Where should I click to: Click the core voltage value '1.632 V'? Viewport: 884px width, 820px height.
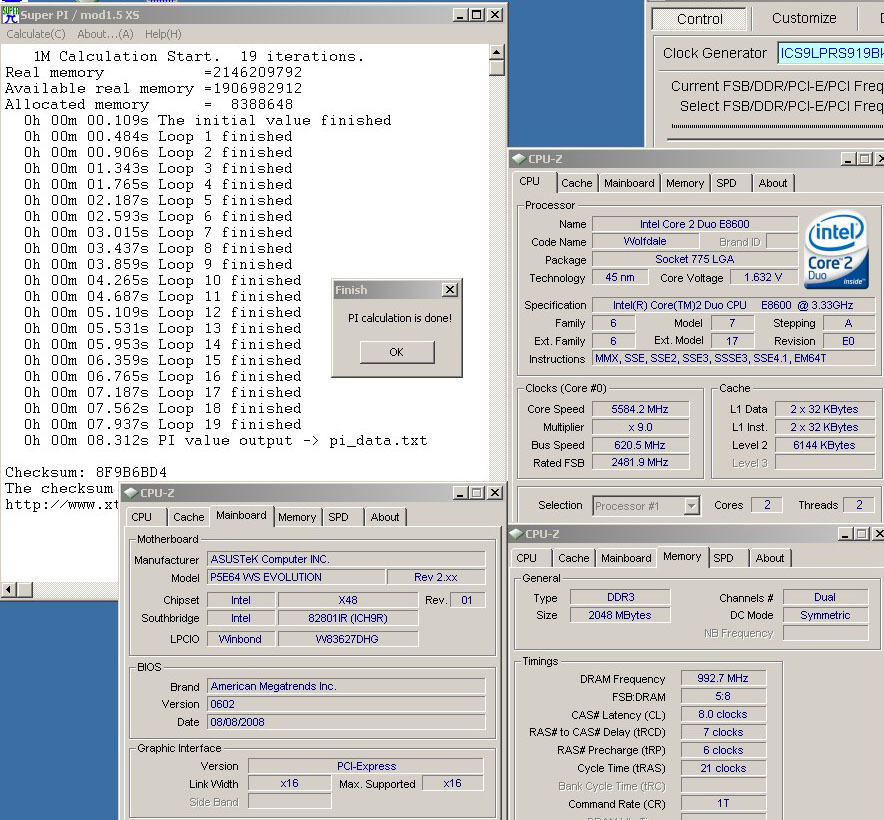[x=763, y=277]
